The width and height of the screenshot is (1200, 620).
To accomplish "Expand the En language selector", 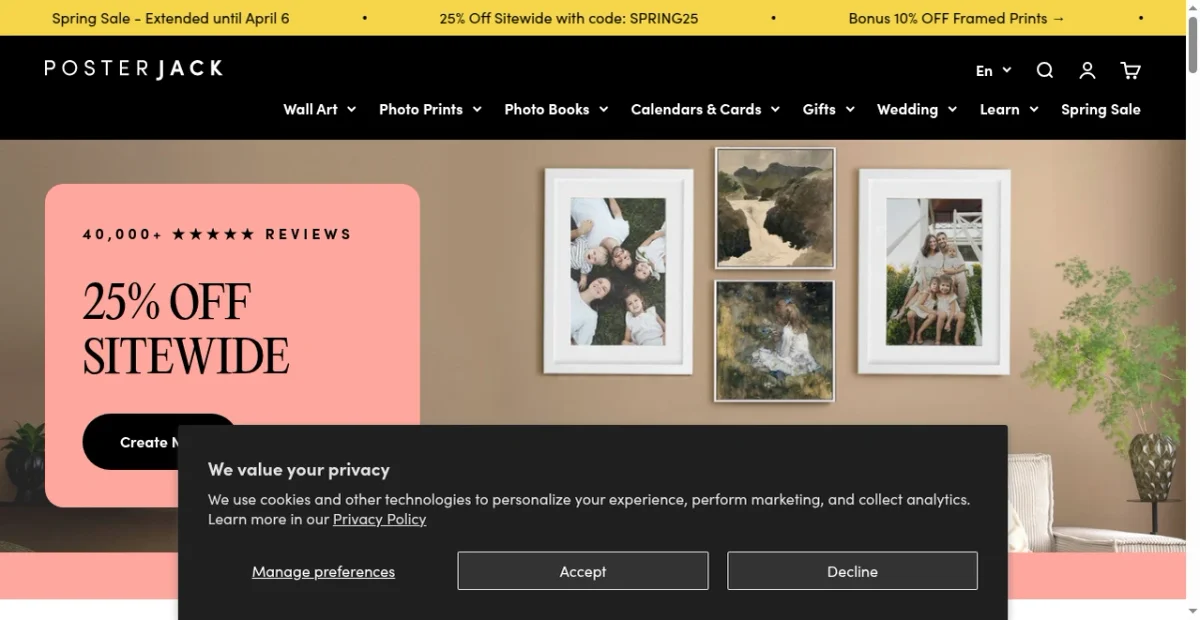I will coord(993,70).
